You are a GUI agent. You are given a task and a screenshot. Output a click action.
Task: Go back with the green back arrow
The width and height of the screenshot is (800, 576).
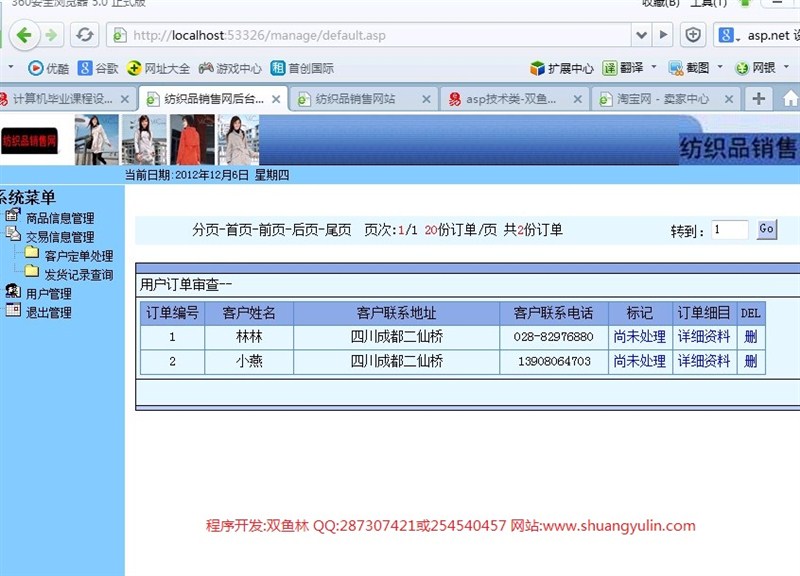23,35
